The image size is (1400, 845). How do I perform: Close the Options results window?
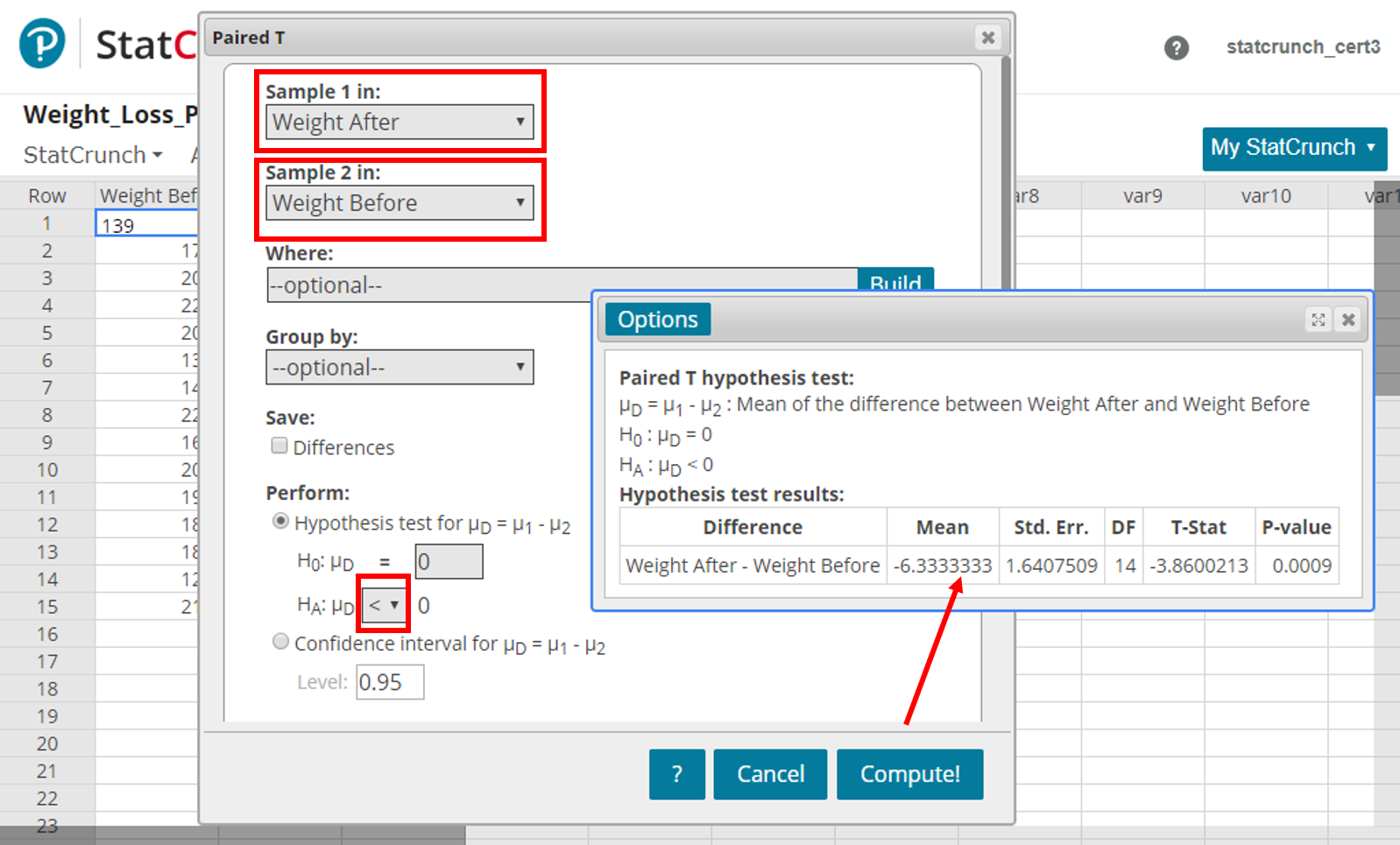click(x=1348, y=320)
